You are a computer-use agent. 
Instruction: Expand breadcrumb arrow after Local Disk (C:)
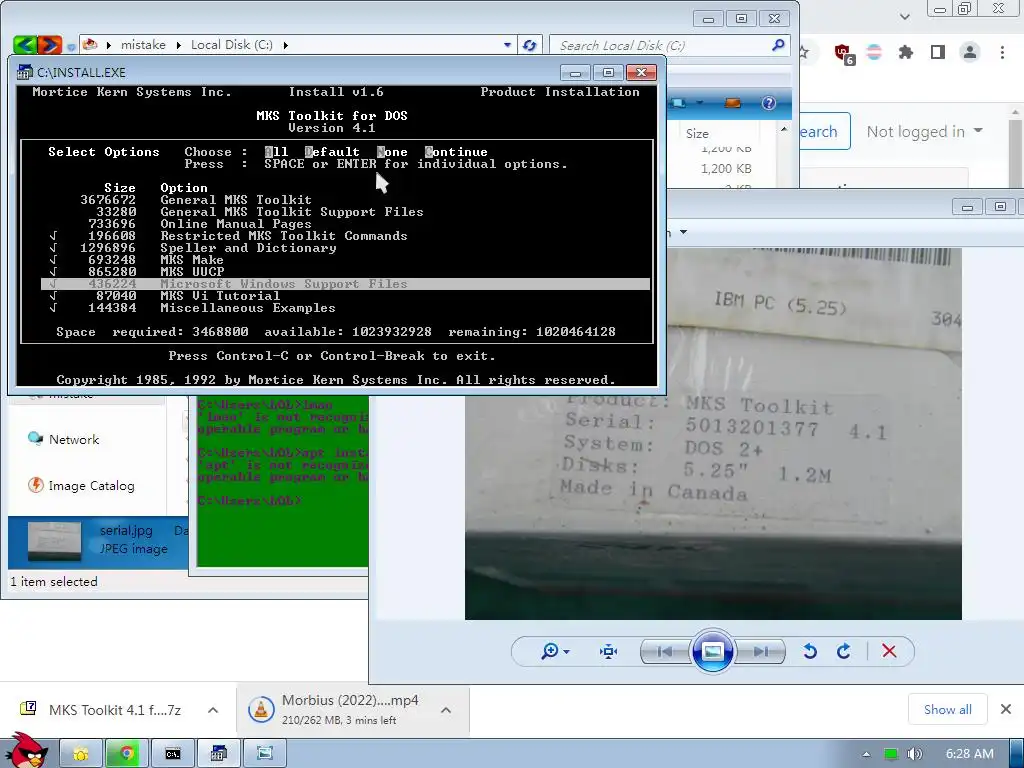click(285, 45)
